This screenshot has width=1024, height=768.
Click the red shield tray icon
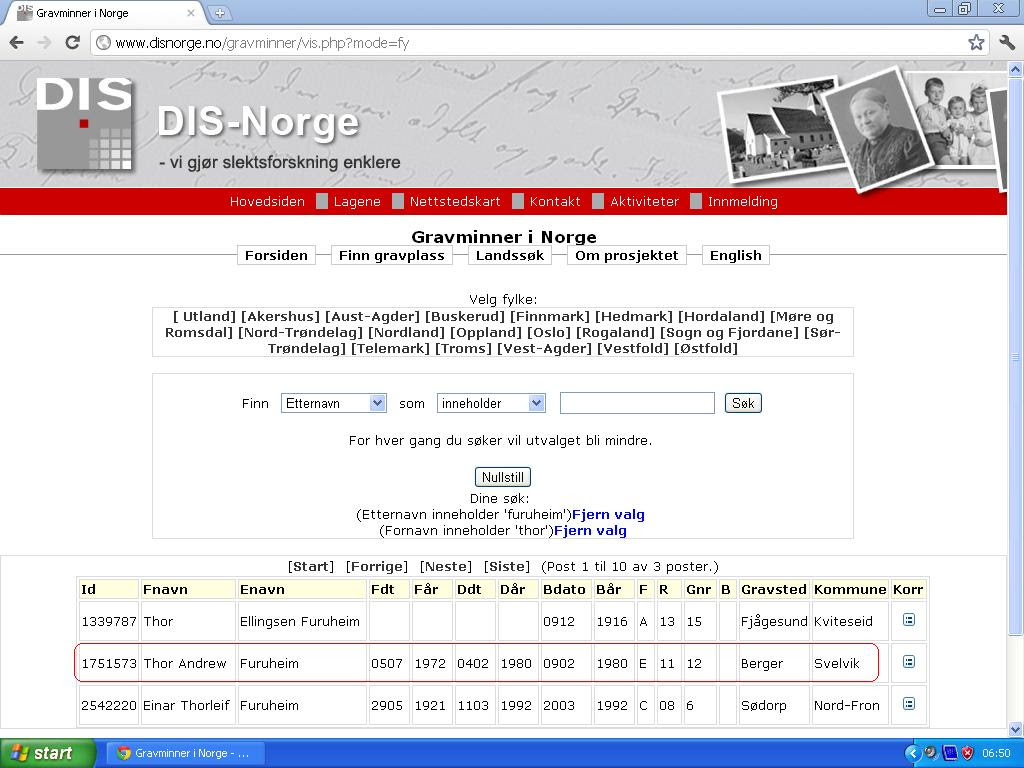tap(967, 753)
